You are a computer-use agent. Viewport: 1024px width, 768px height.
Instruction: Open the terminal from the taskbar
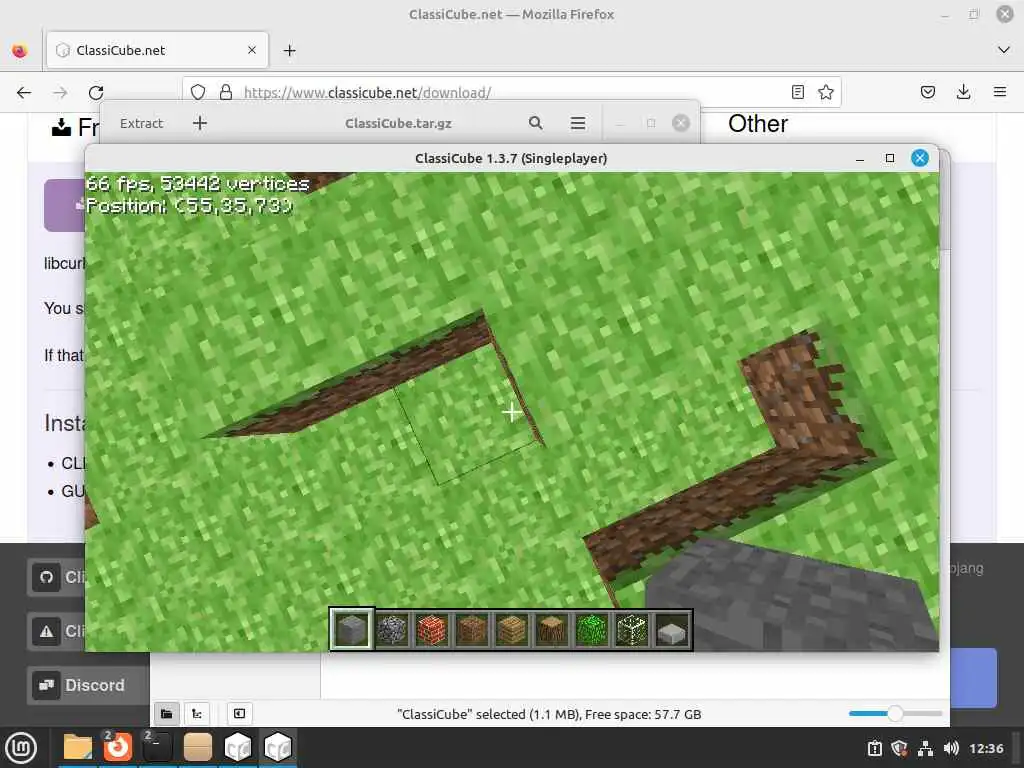click(x=157, y=748)
